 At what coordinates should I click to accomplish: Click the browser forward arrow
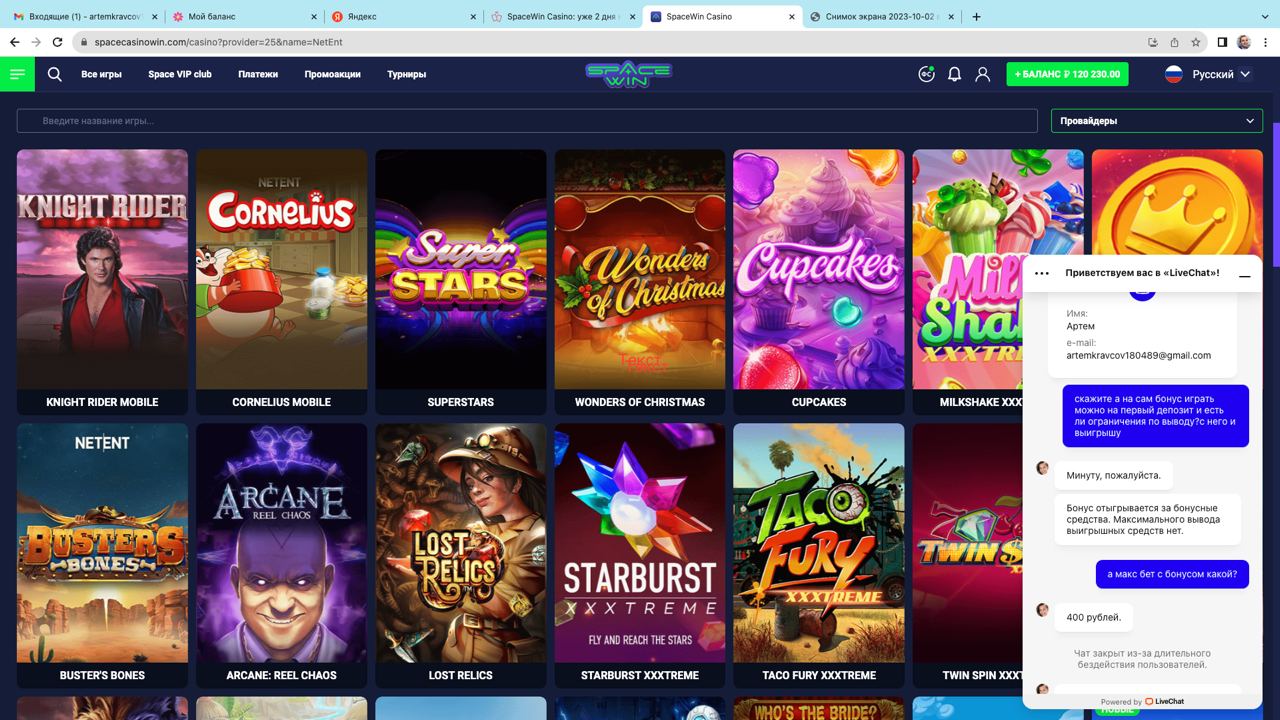click(x=36, y=42)
